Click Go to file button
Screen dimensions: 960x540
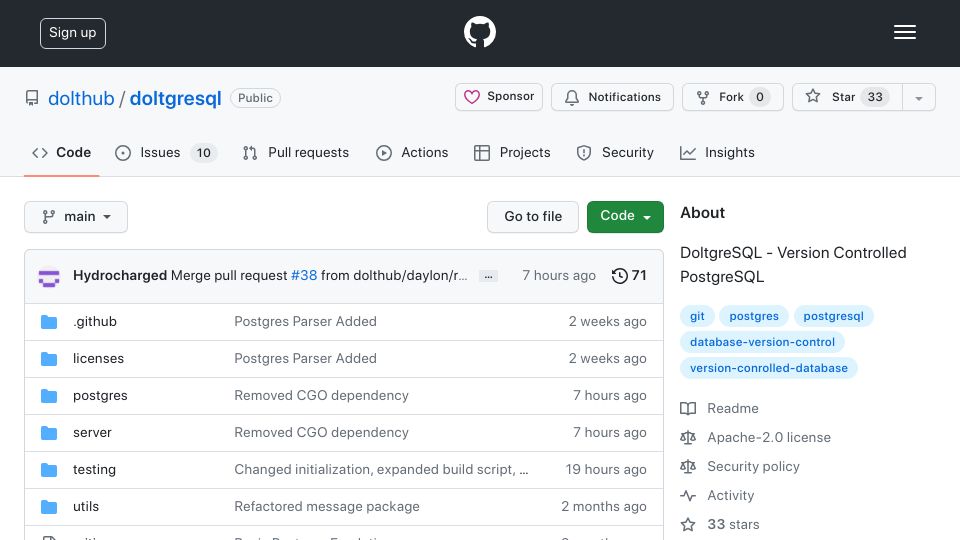coord(533,217)
